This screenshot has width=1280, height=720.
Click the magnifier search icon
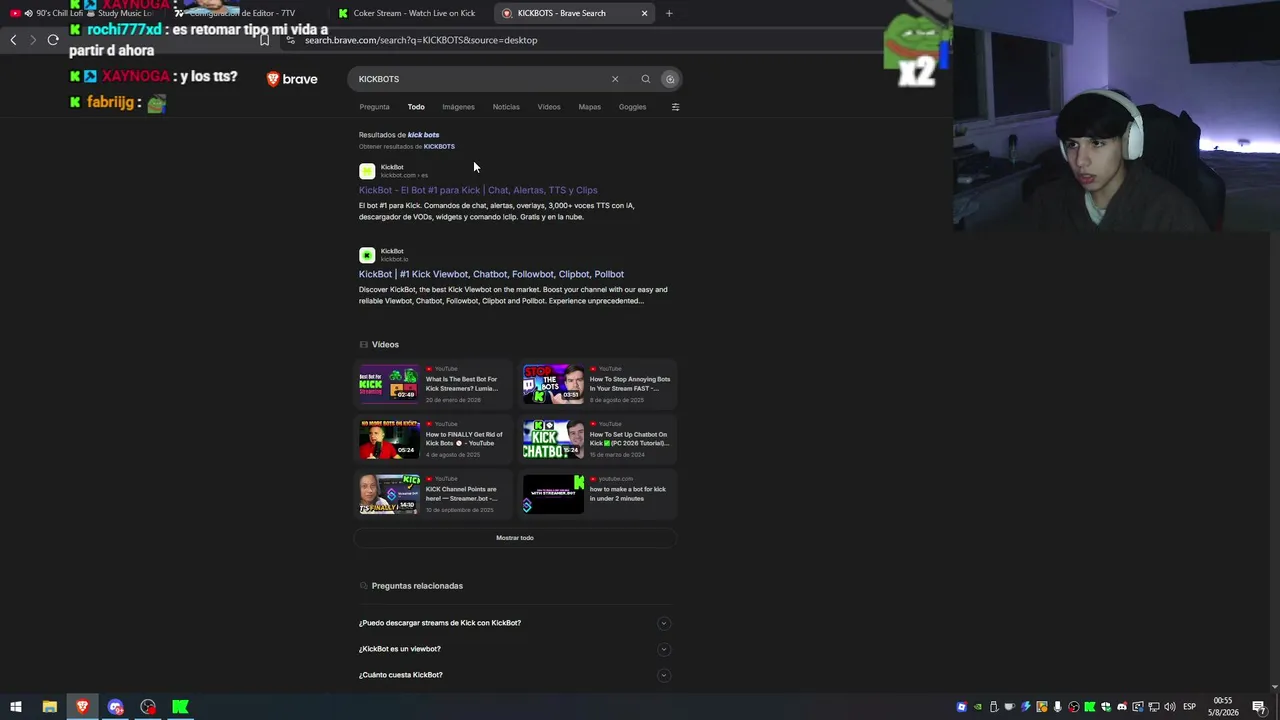(x=646, y=79)
